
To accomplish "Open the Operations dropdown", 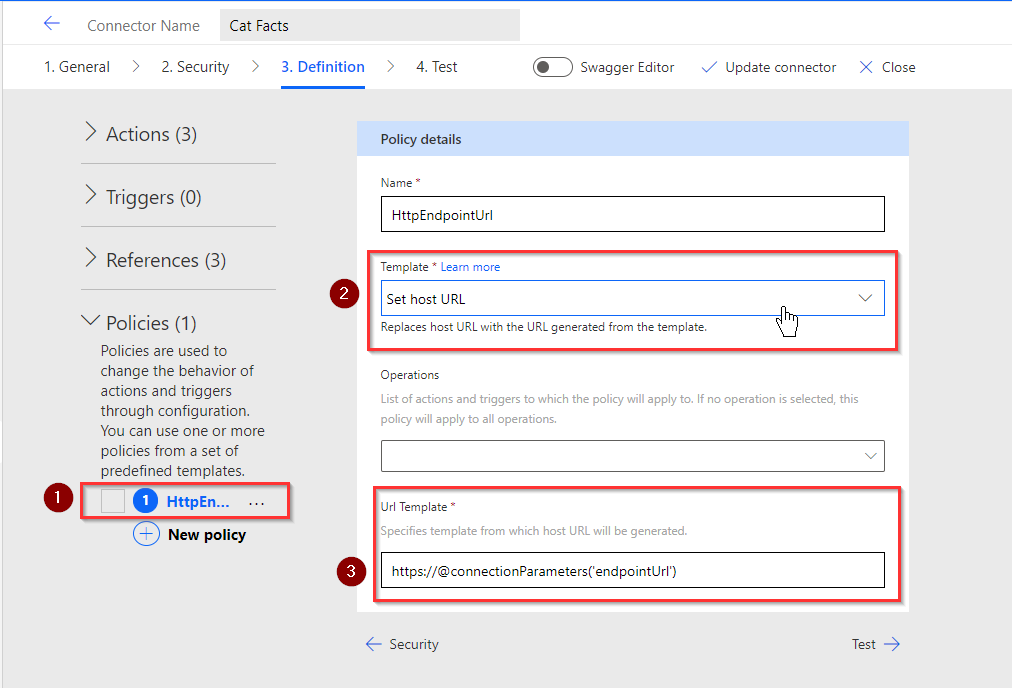I will pos(632,456).
